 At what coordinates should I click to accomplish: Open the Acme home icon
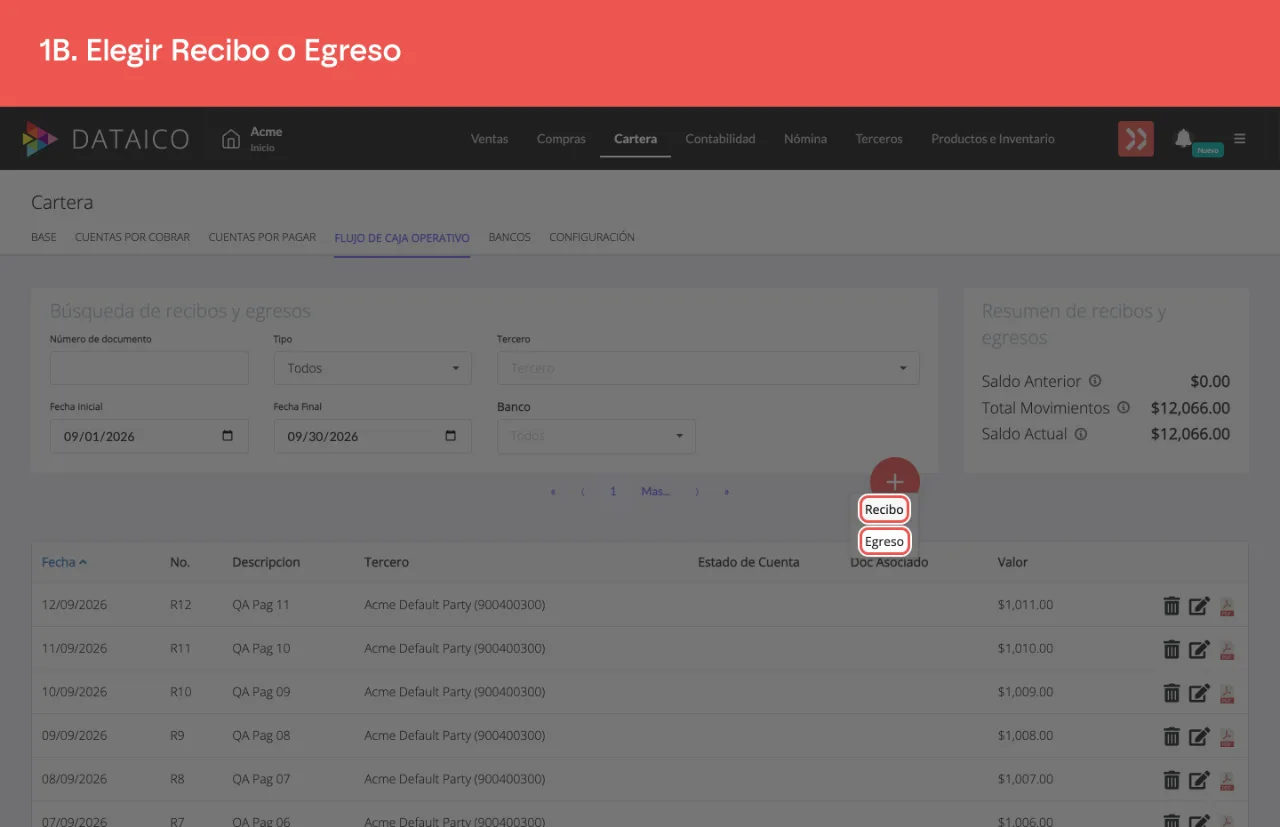coord(231,139)
